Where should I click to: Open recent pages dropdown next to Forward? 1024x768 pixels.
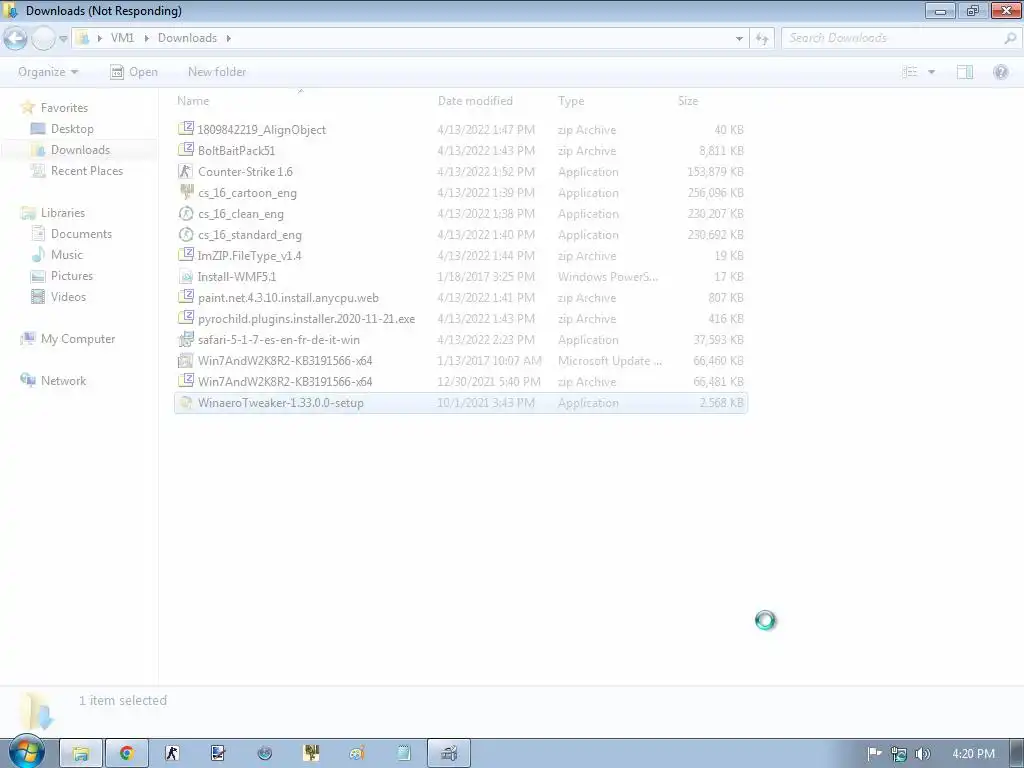(63, 39)
